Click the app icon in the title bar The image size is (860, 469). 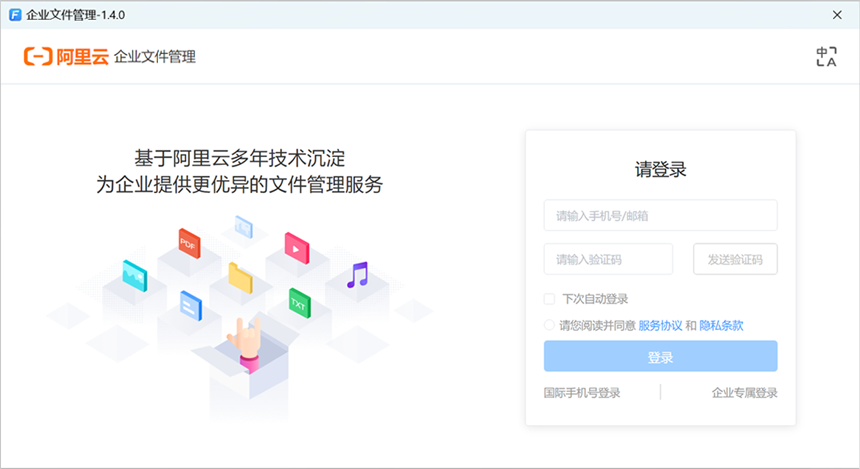tap(15, 15)
